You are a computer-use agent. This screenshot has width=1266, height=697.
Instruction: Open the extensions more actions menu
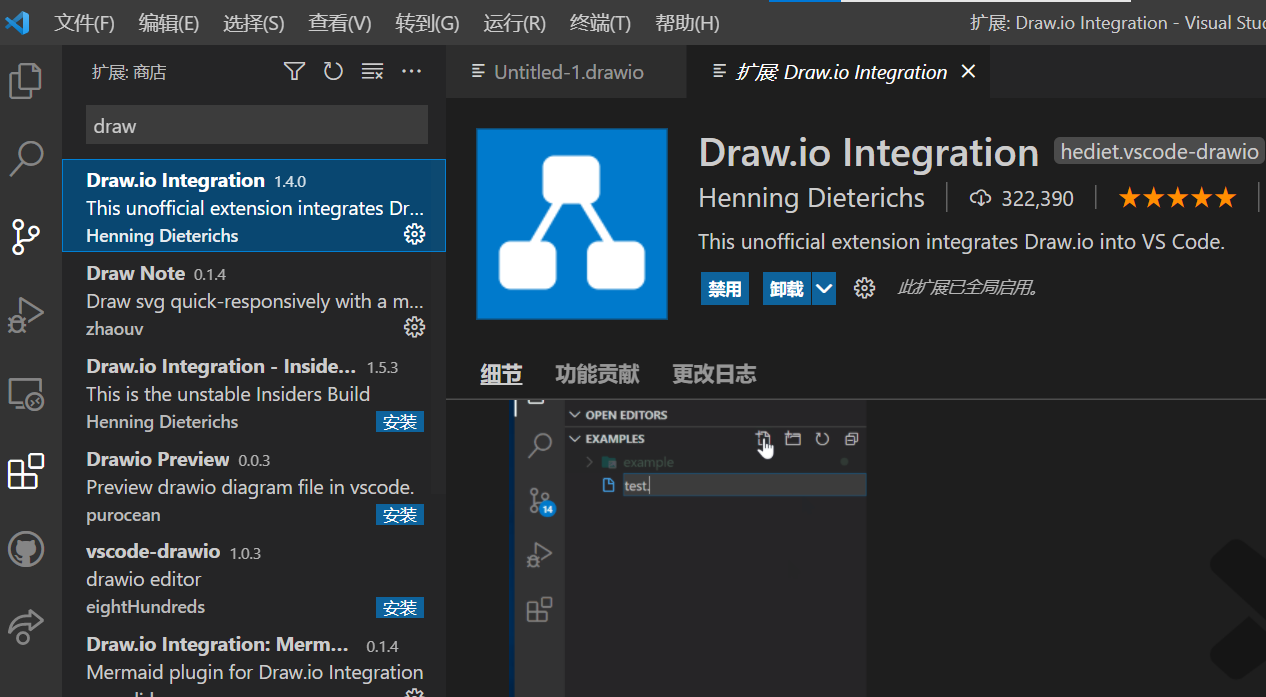click(411, 71)
